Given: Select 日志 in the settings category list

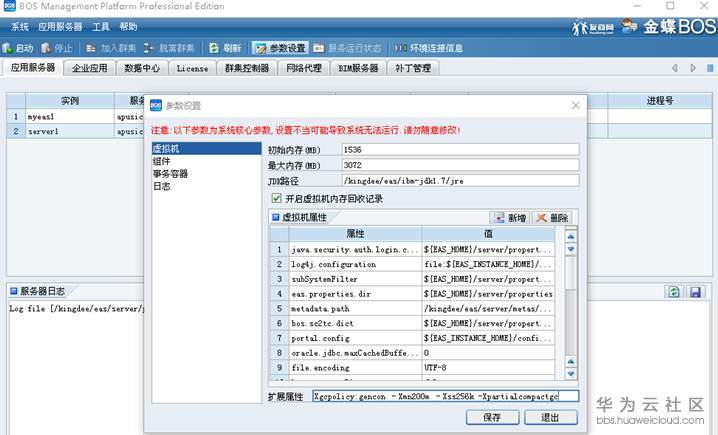Looking at the screenshot, I should click(206, 186).
